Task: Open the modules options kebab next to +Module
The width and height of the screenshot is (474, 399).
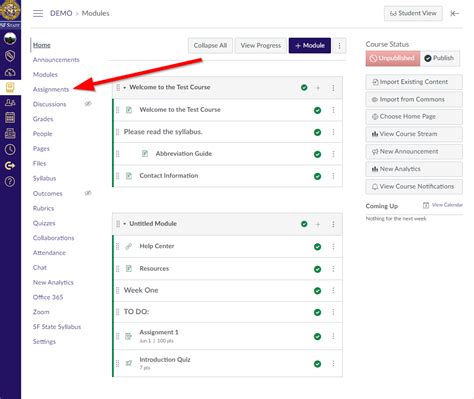Action: [339, 46]
